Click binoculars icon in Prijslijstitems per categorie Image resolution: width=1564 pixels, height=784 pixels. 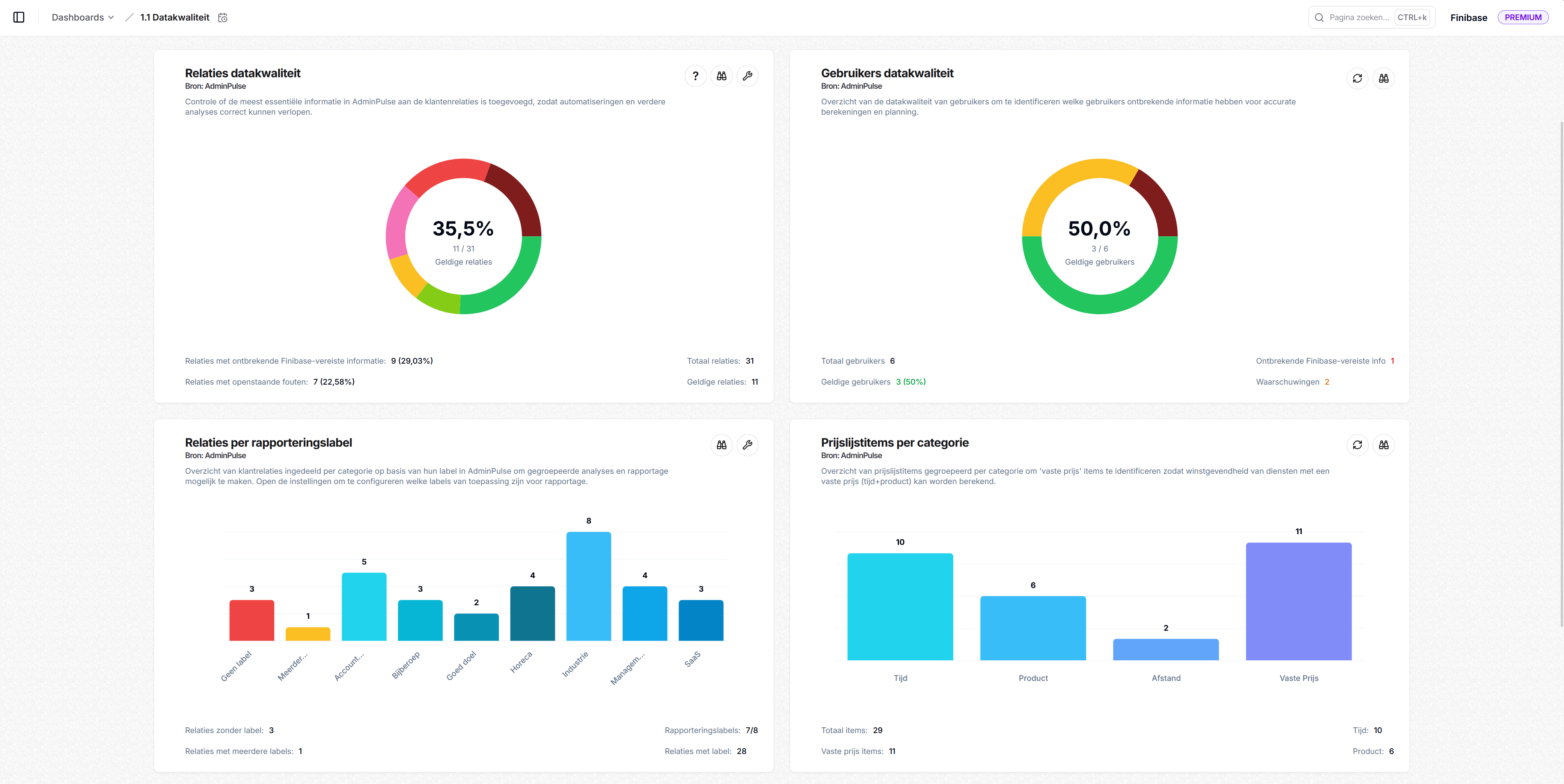(1384, 445)
